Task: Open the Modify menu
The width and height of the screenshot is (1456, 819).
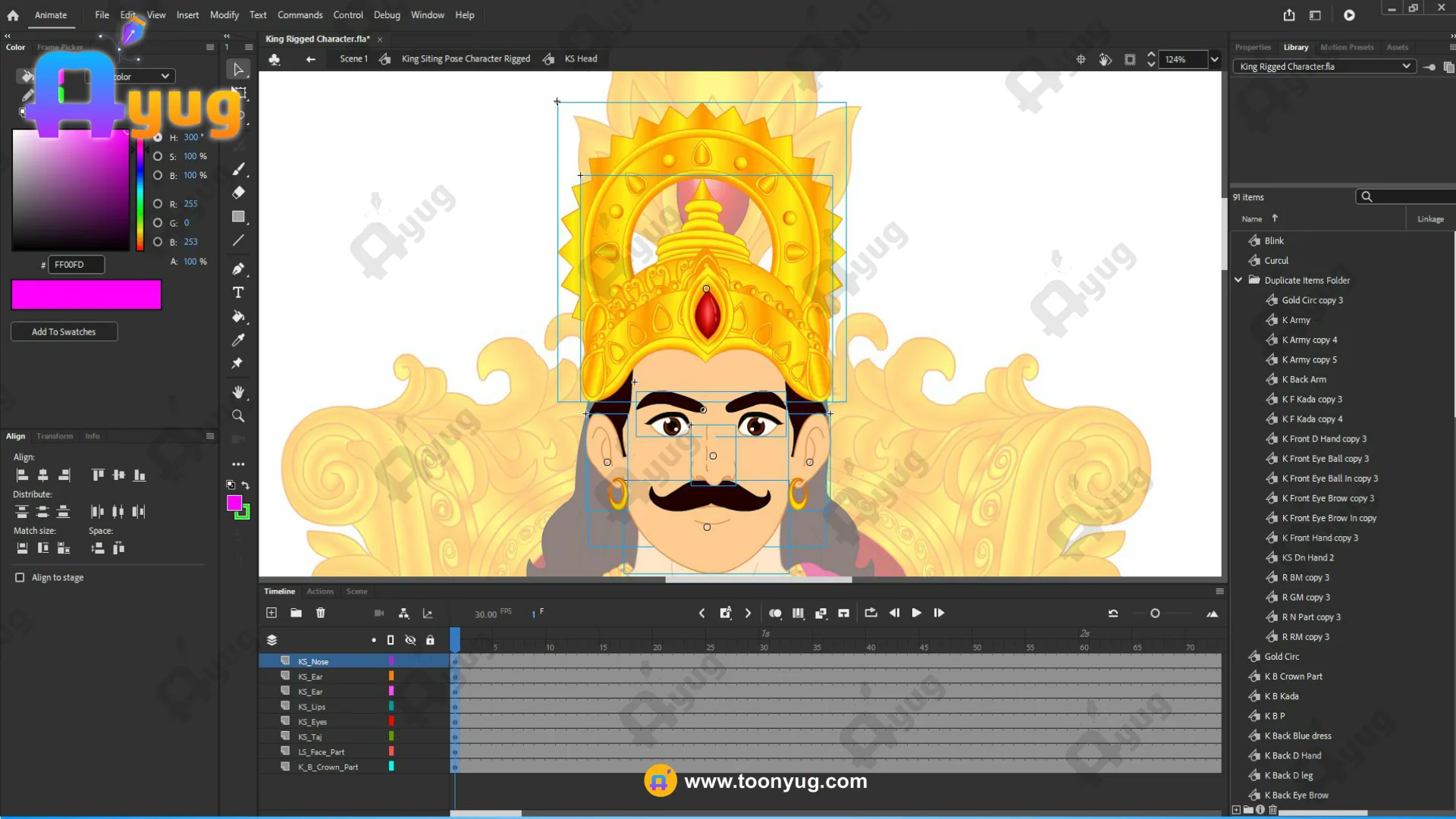Action: [x=224, y=15]
